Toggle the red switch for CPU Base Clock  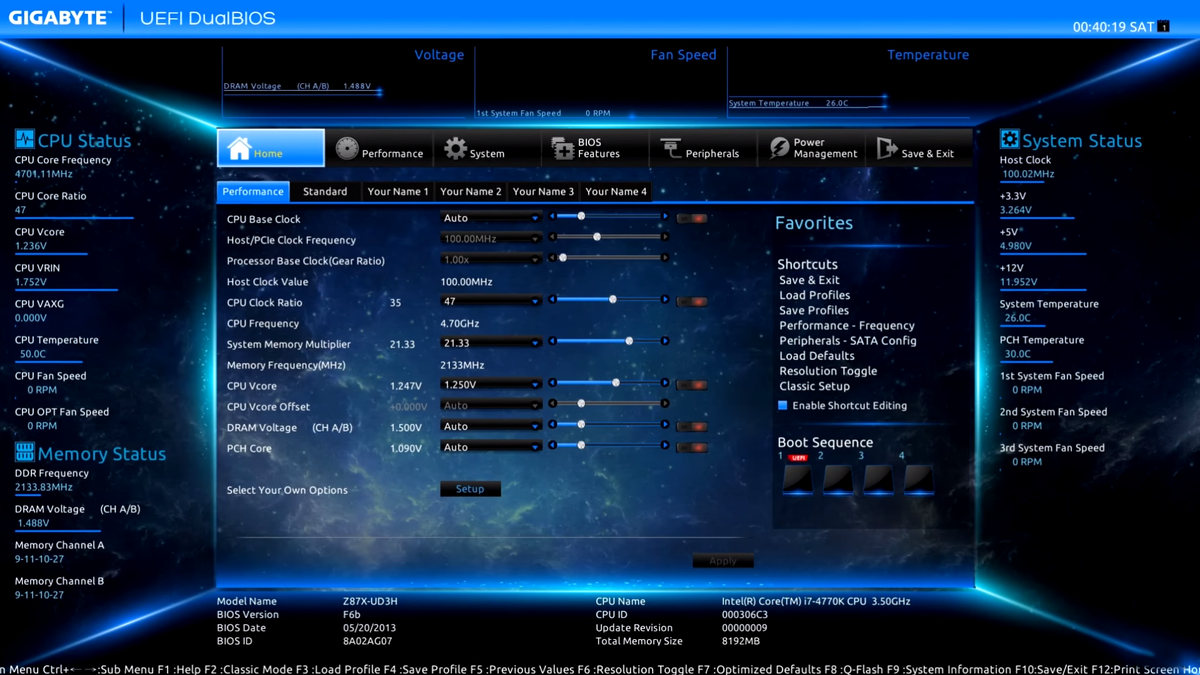click(691, 218)
